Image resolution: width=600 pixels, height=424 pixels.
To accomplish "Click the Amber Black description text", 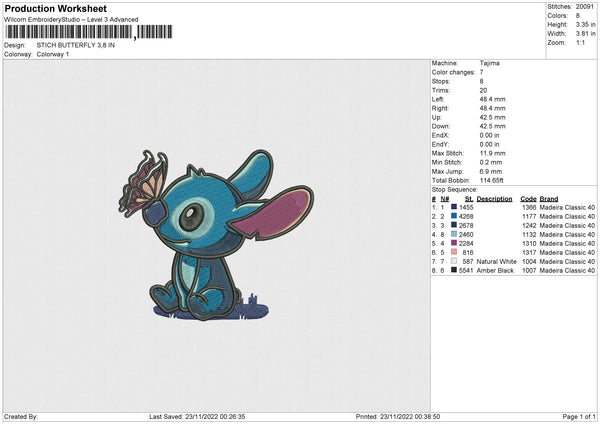I will pos(495,271).
